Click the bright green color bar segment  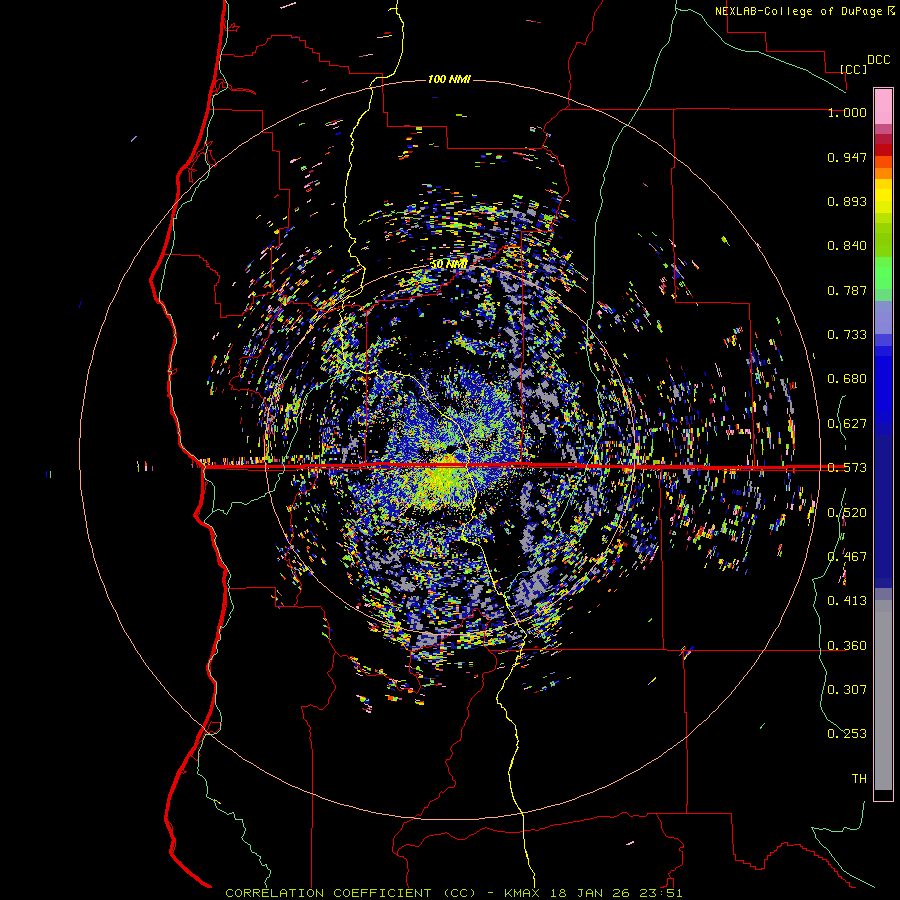click(x=883, y=273)
